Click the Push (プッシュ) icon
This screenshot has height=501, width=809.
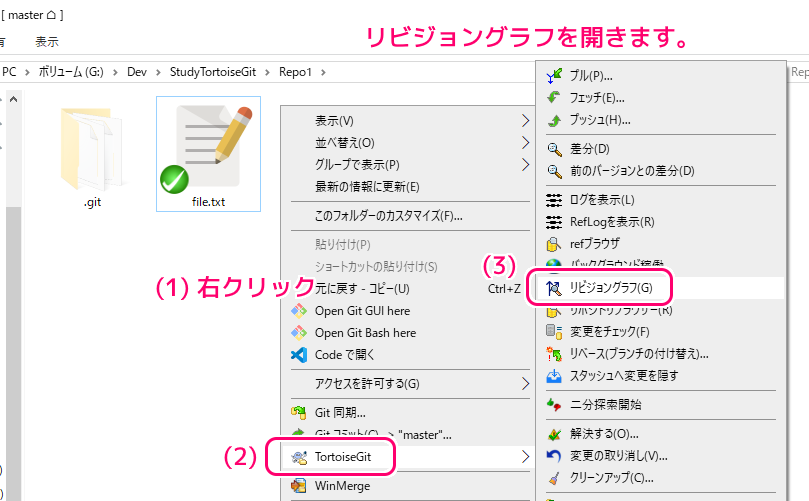(554, 120)
